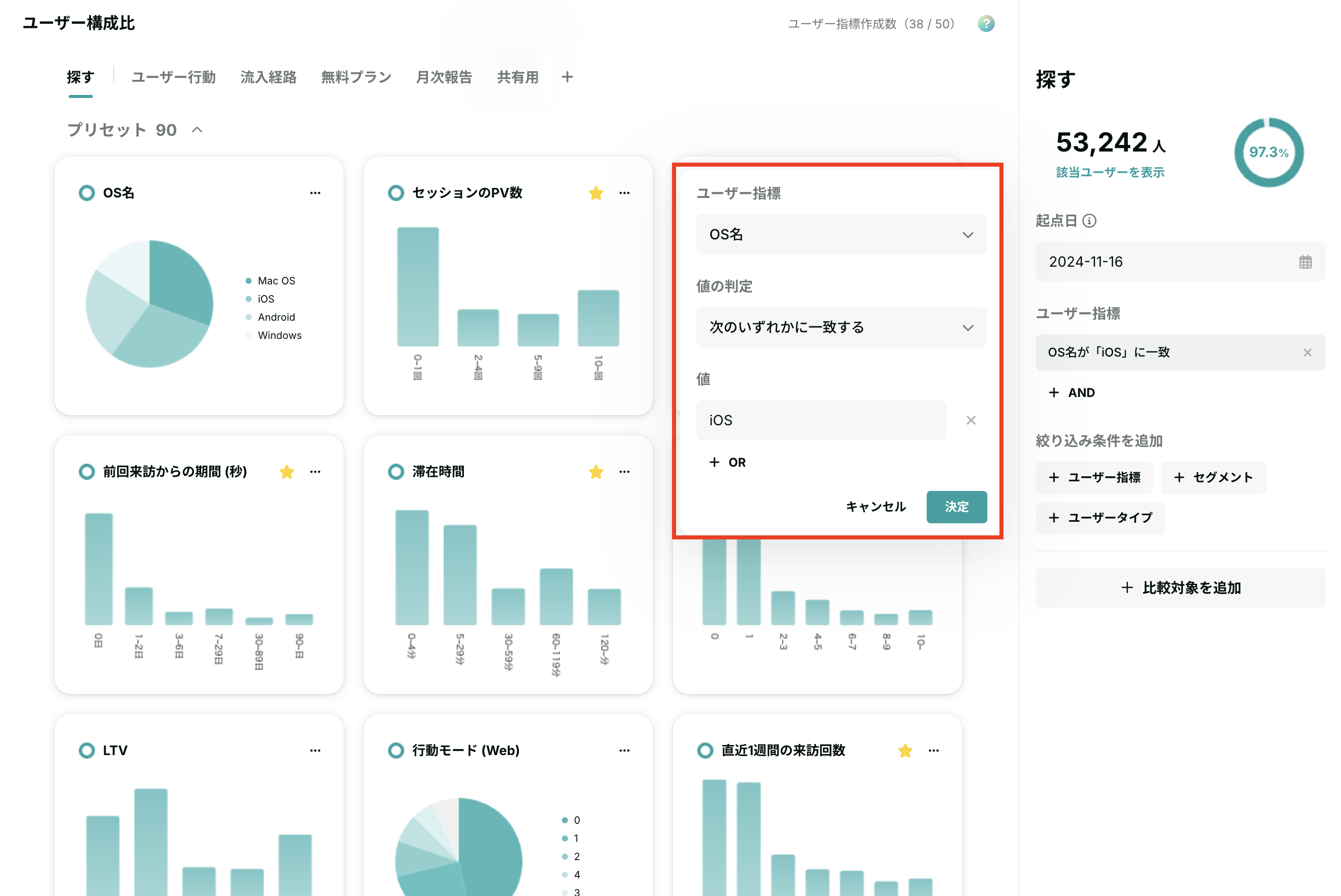Click the OS名 pie chart
Viewport: 1341px width, 896px height.
click(149, 304)
